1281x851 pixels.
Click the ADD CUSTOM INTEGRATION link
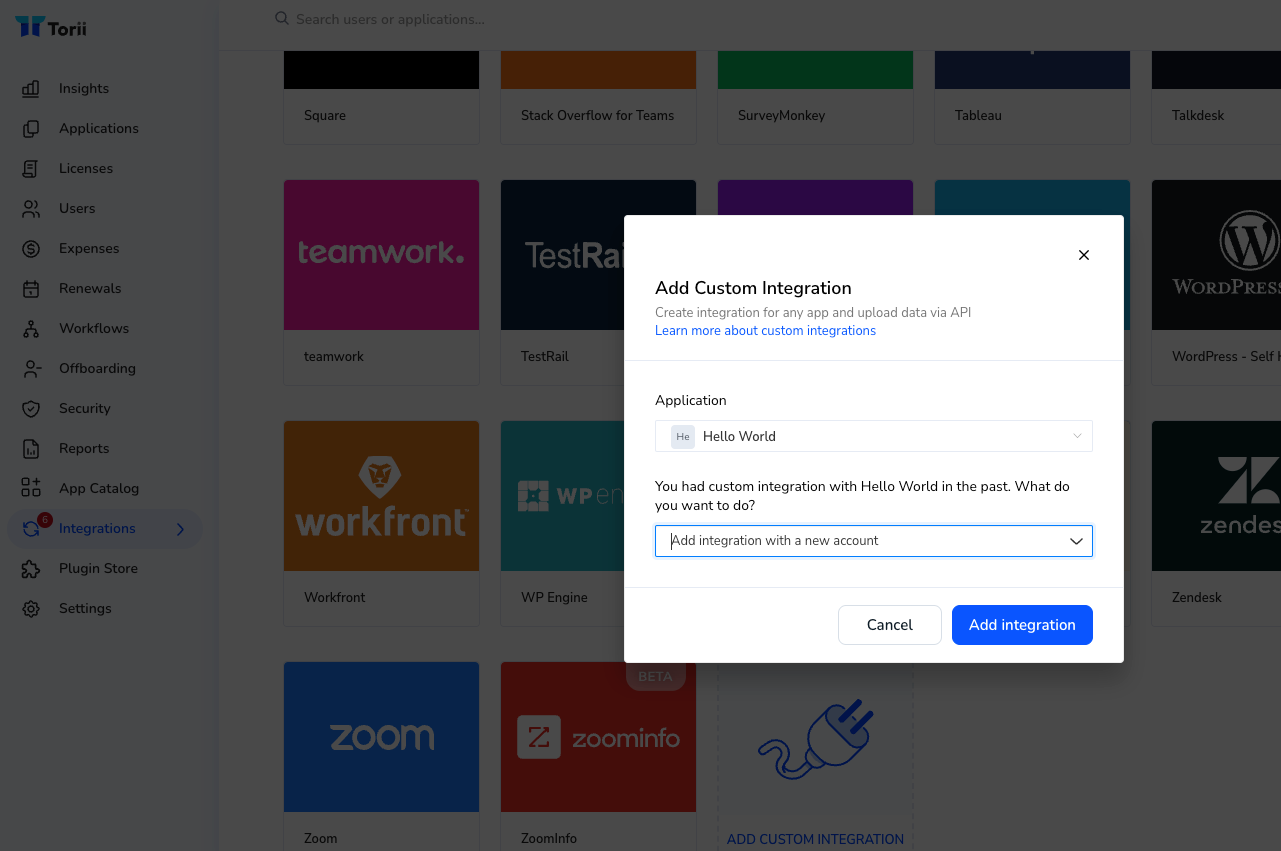815,839
